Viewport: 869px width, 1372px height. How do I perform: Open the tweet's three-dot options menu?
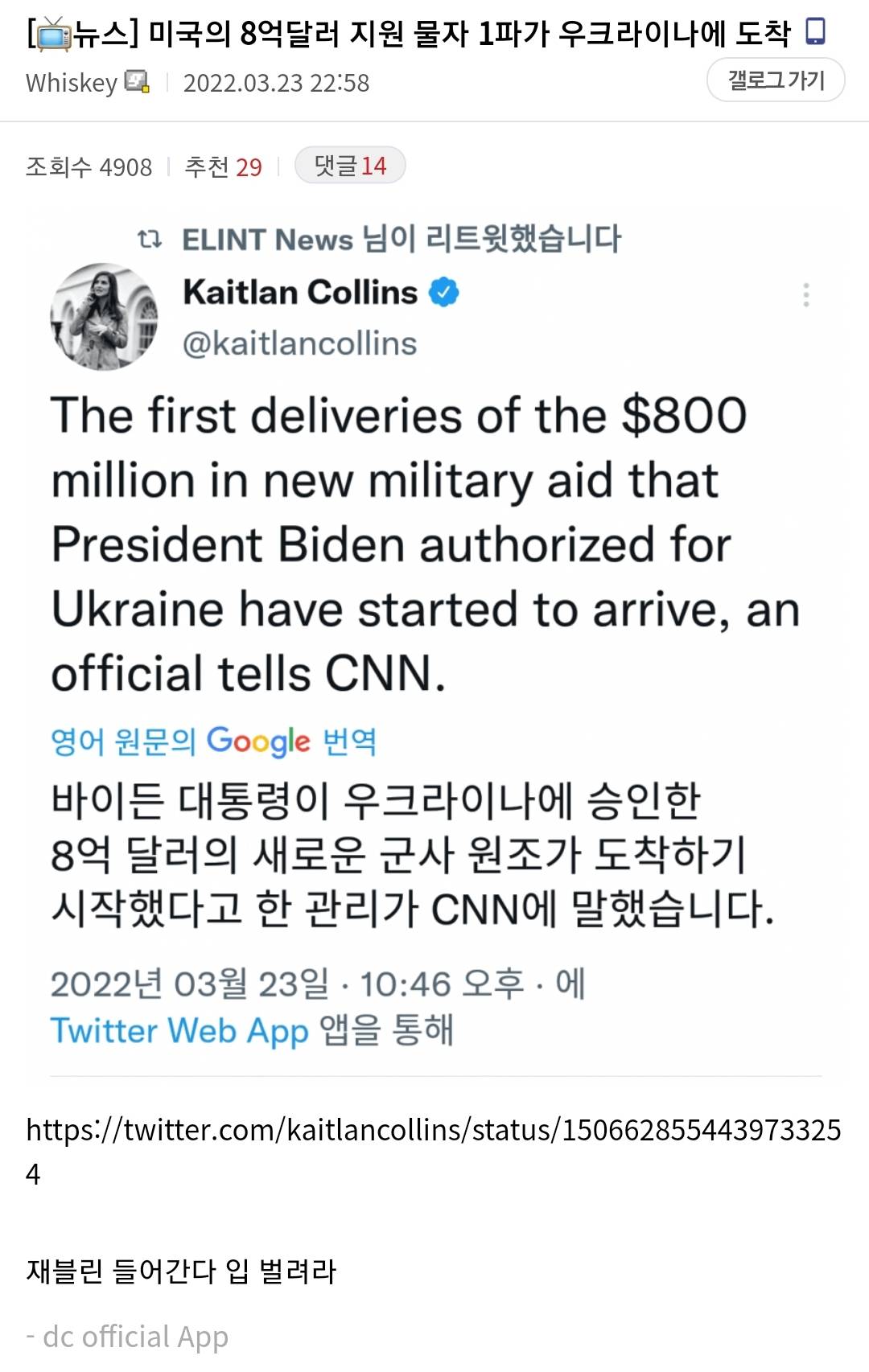pos(805,295)
